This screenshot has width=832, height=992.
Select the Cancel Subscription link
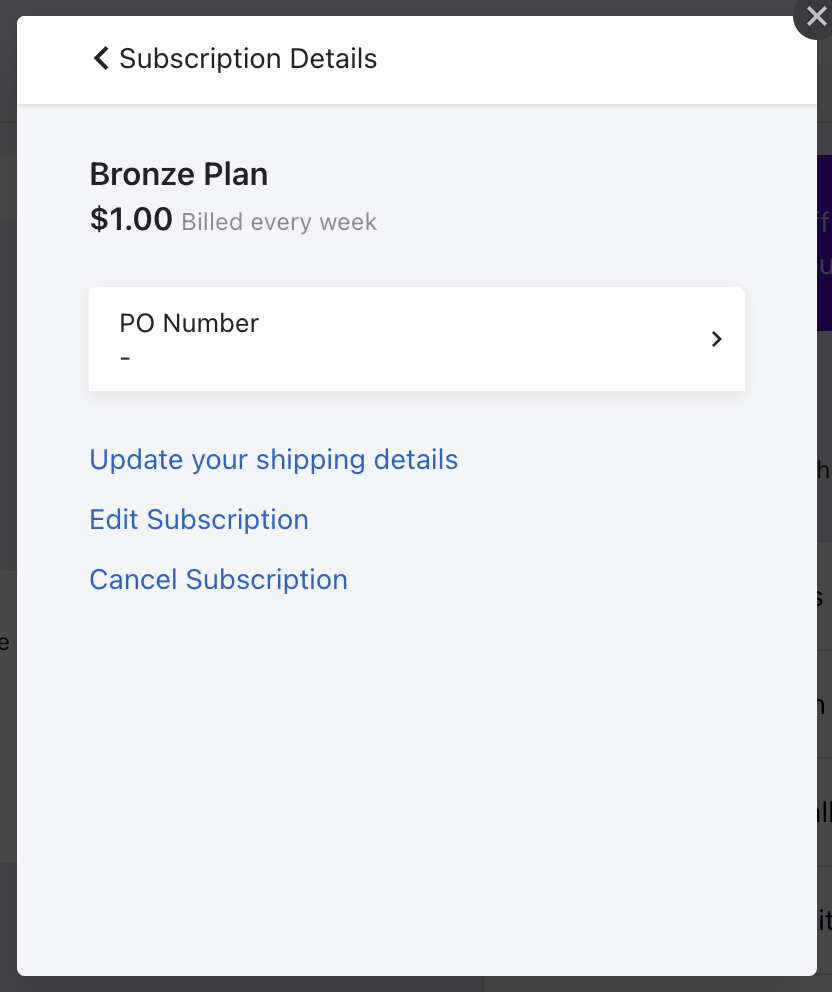[218, 580]
